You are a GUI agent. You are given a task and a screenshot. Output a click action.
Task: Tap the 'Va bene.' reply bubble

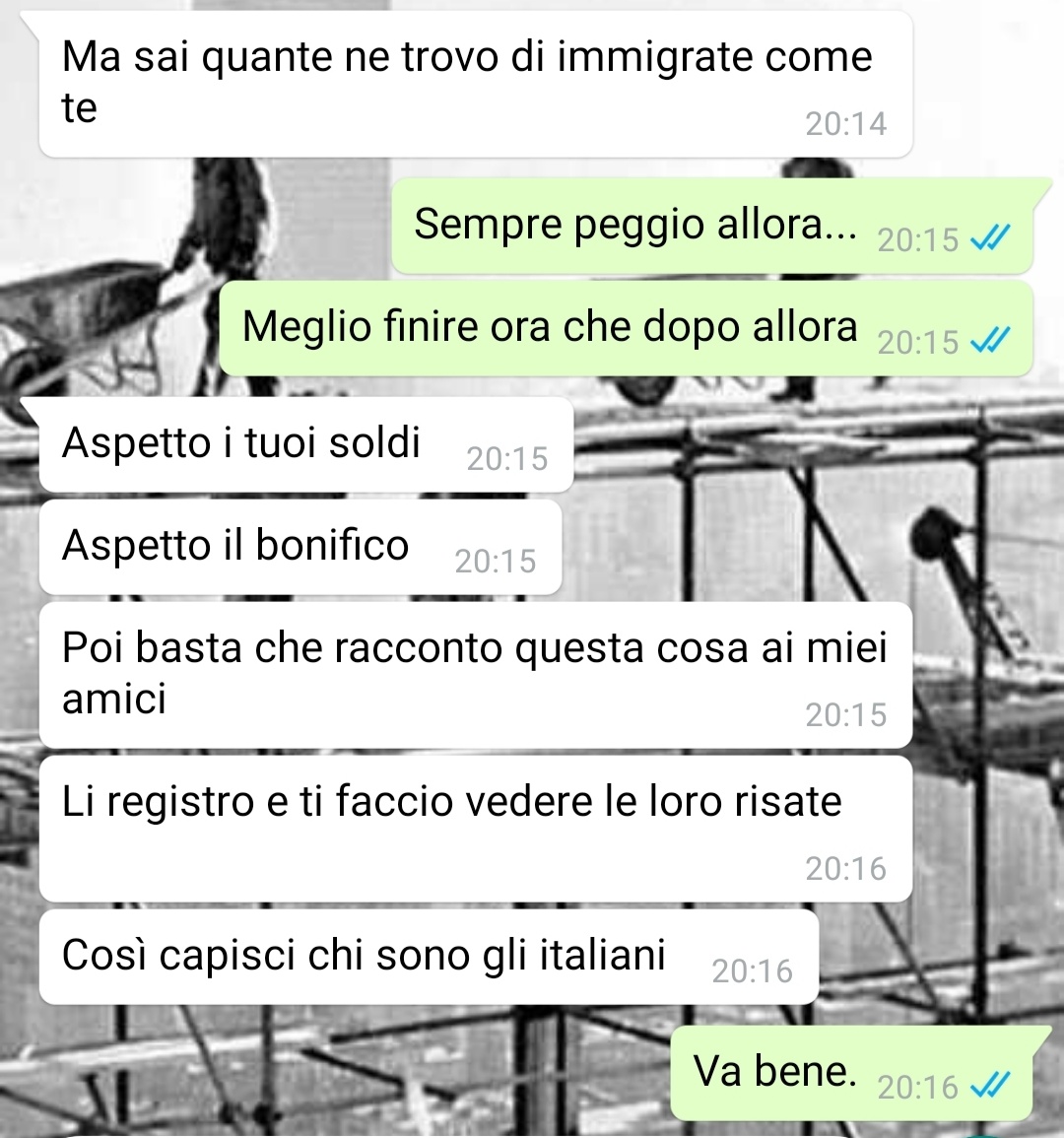tap(851, 1073)
